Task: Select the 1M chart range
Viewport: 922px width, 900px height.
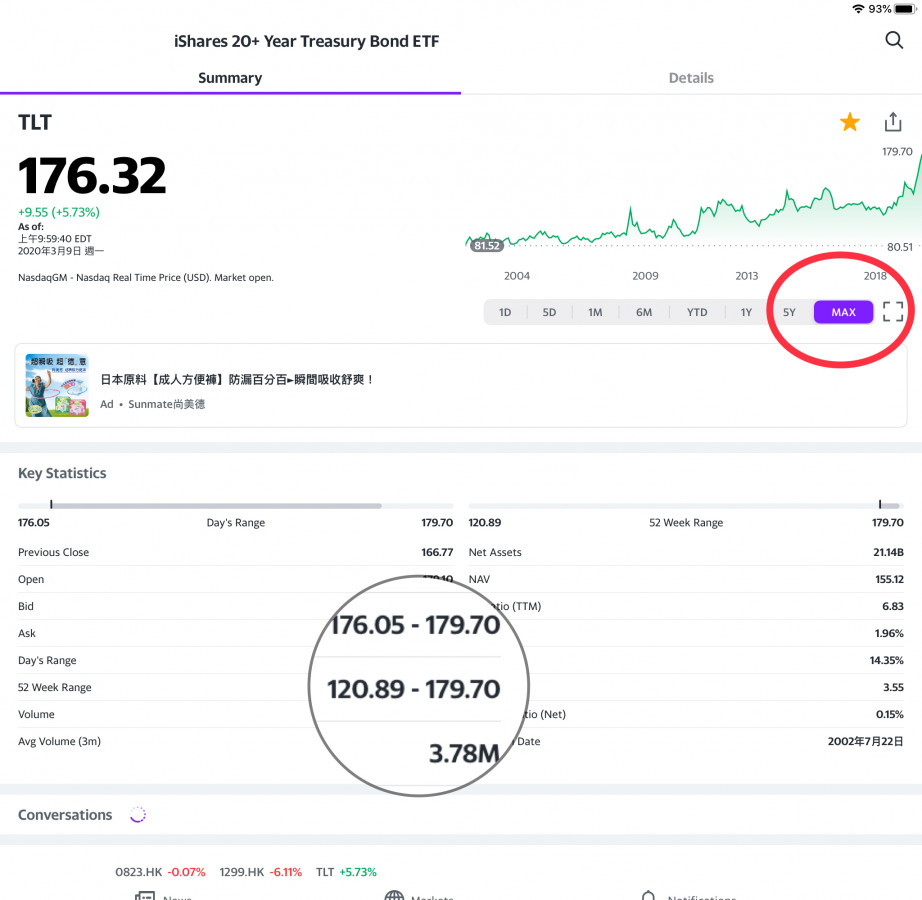Action: click(x=595, y=312)
